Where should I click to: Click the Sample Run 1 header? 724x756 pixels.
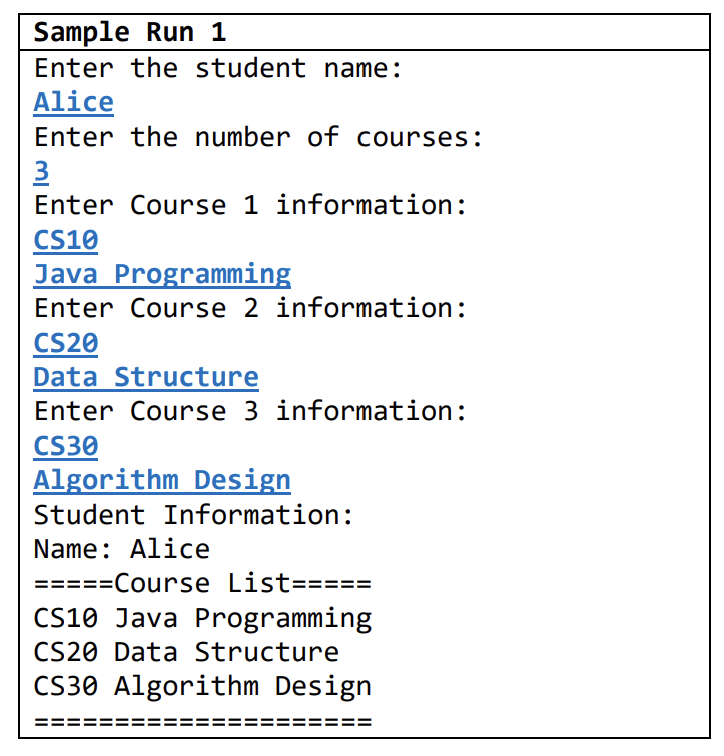coord(130,32)
